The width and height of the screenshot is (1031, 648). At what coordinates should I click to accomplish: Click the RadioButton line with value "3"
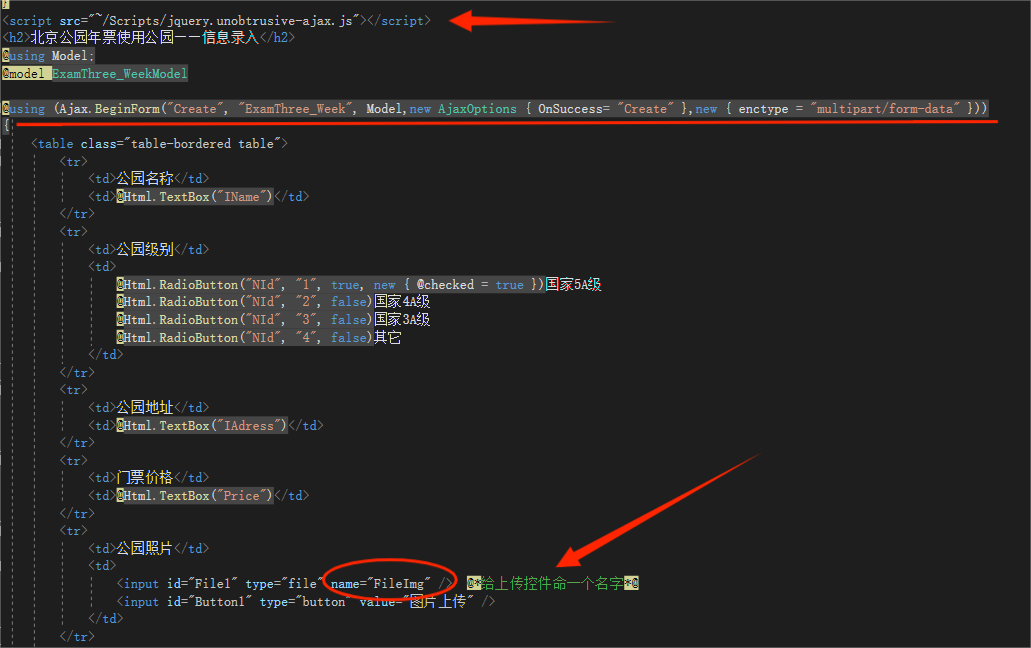[245, 319]
